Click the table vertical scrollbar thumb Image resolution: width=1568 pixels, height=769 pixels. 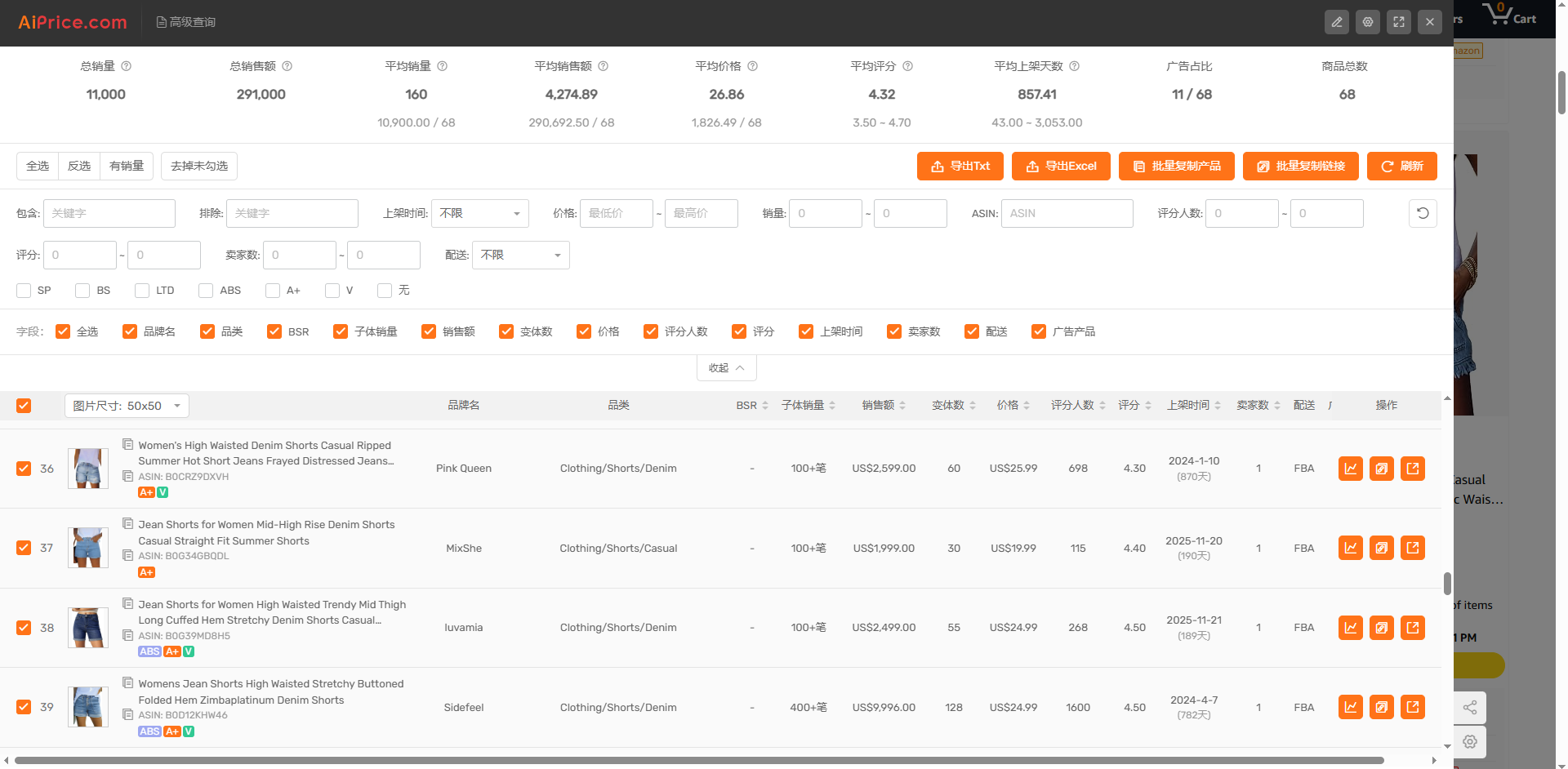point(1447,584)
